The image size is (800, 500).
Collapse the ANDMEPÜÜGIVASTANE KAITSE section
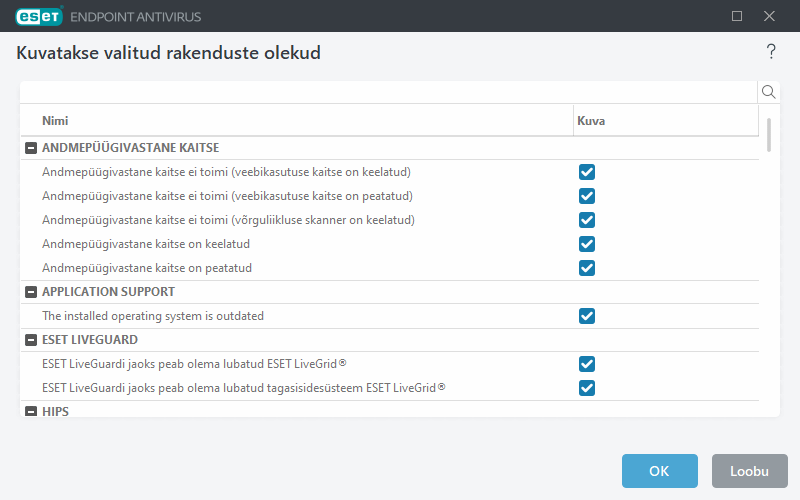pyautogui.click(x=31, y=148)
